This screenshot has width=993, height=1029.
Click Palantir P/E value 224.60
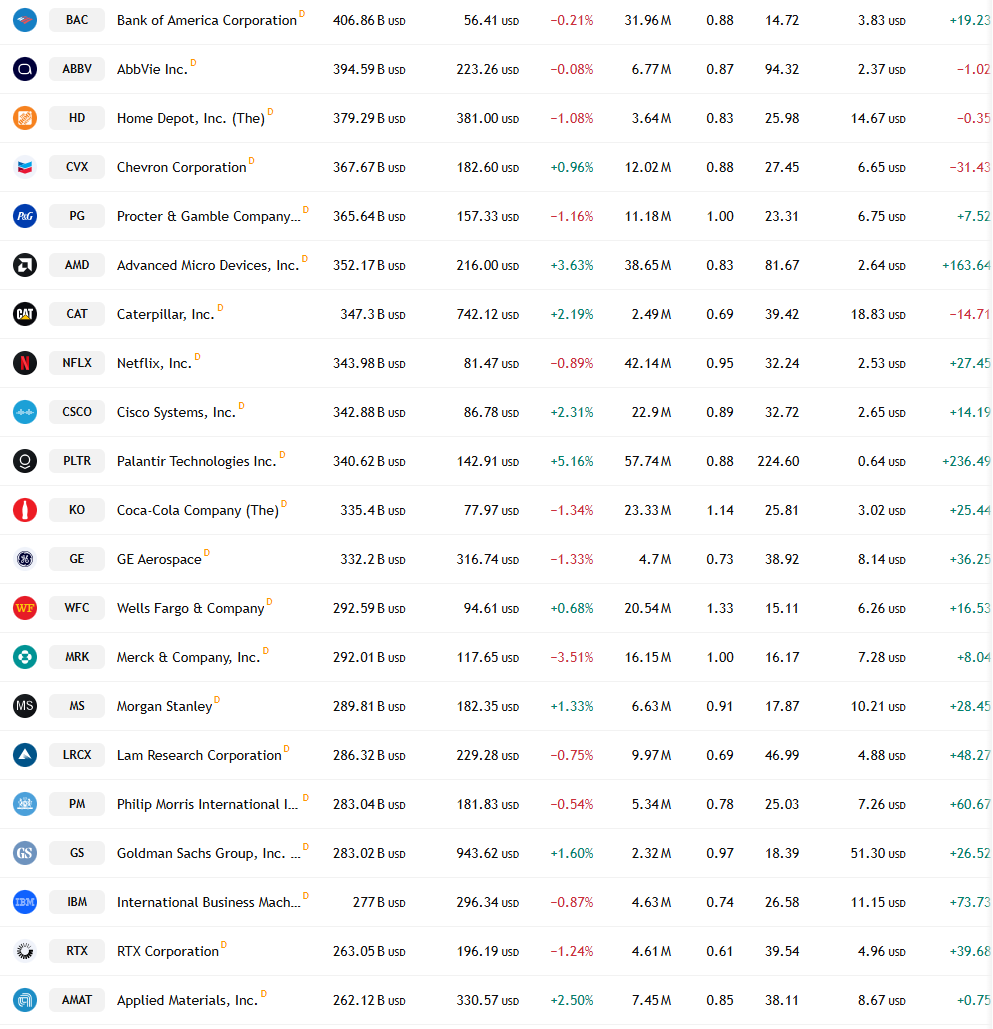point(778,462)
